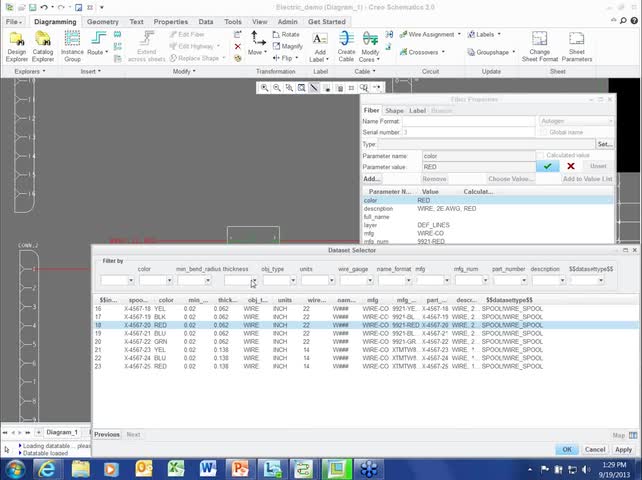Accept parameter value with green checkmark

click(547, 166)
